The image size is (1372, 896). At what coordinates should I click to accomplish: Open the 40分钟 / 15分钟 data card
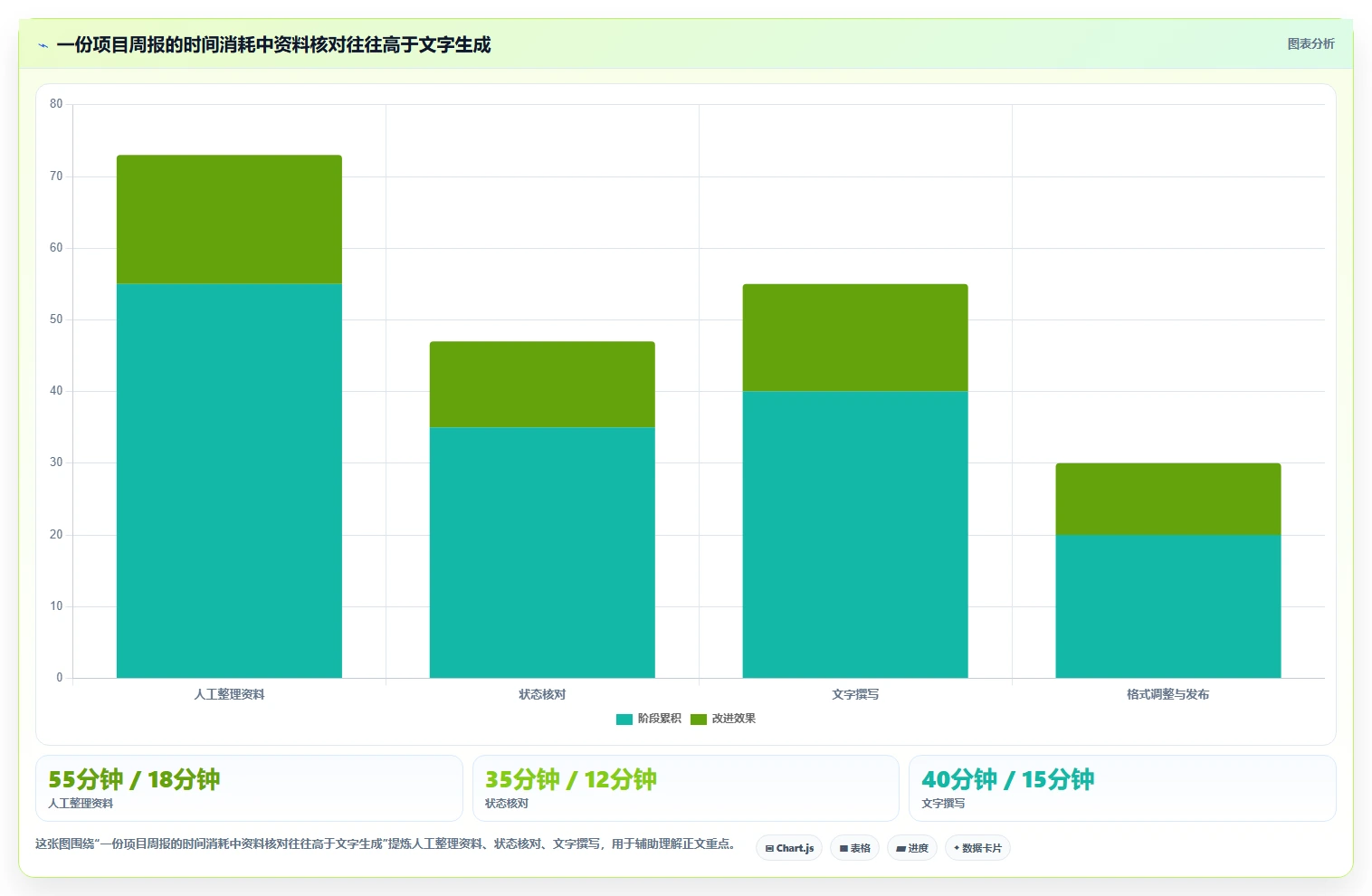coord(1122,788)
